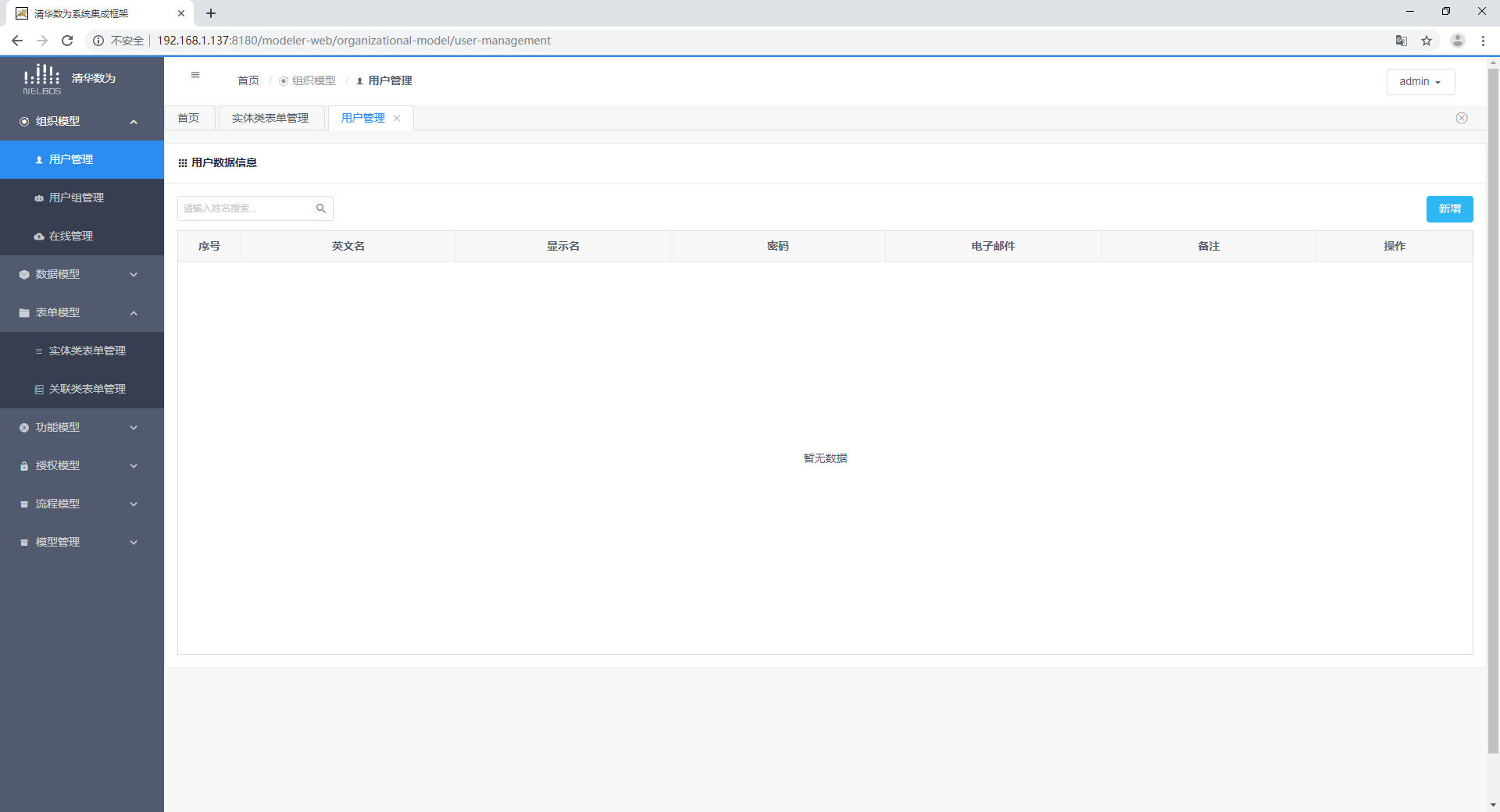Screen dimensions: 1500x812
Task: Click the search magnifier icon
Action: coord(321,208)
